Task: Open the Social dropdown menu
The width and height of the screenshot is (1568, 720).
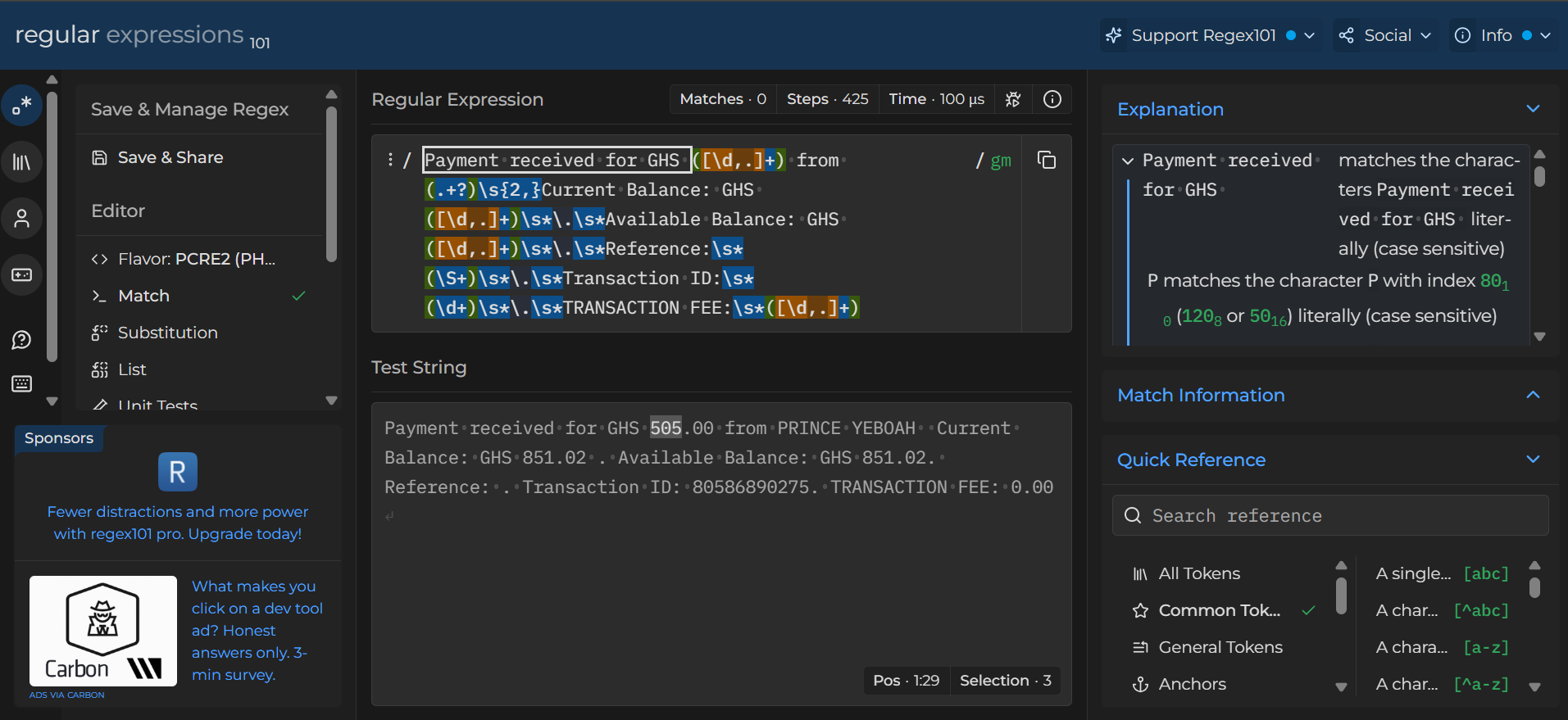Action: 1384,35
